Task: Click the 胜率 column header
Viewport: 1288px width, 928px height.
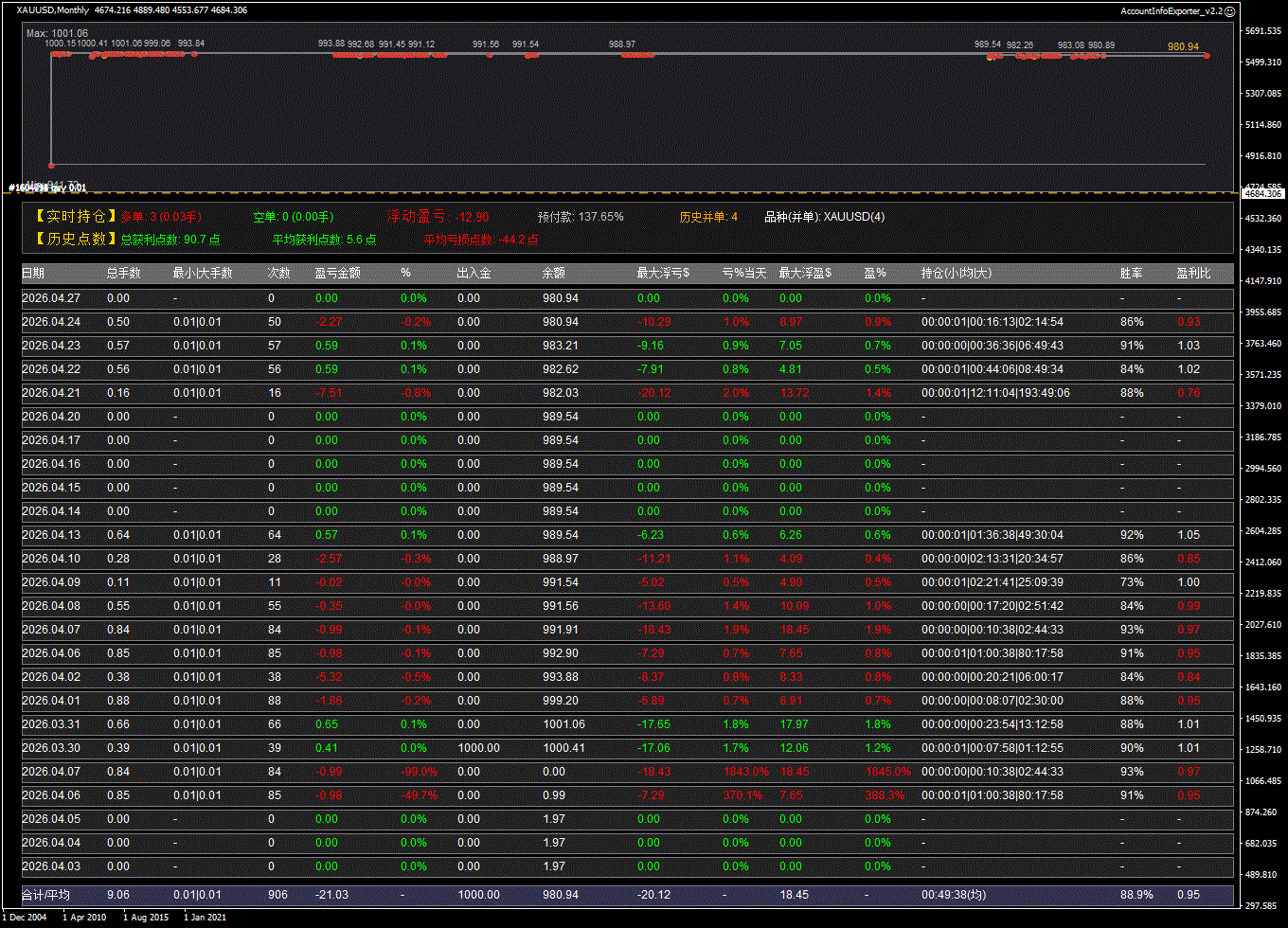Action: point(1131,274)
